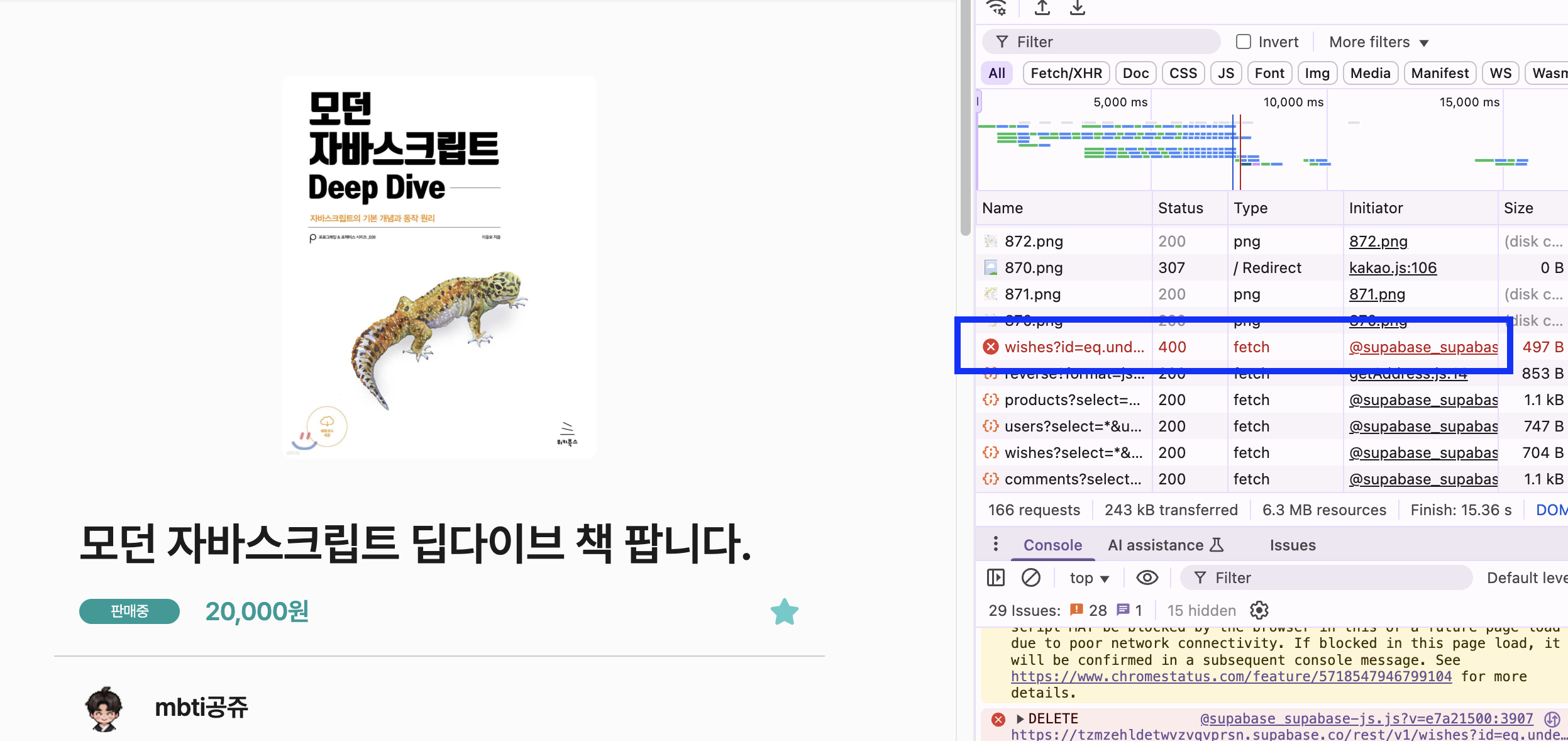This screenshot has height=741, width=1568.
Task: Open the chromestatus.com feature link
Action: click(x=1230, y=677)
